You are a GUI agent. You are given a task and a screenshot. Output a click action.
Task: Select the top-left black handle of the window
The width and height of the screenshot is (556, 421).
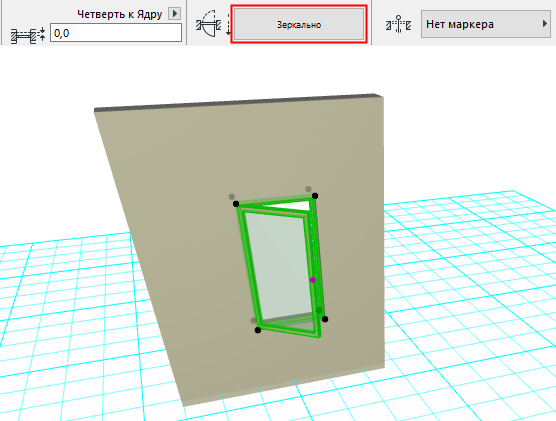coord(236,204)
